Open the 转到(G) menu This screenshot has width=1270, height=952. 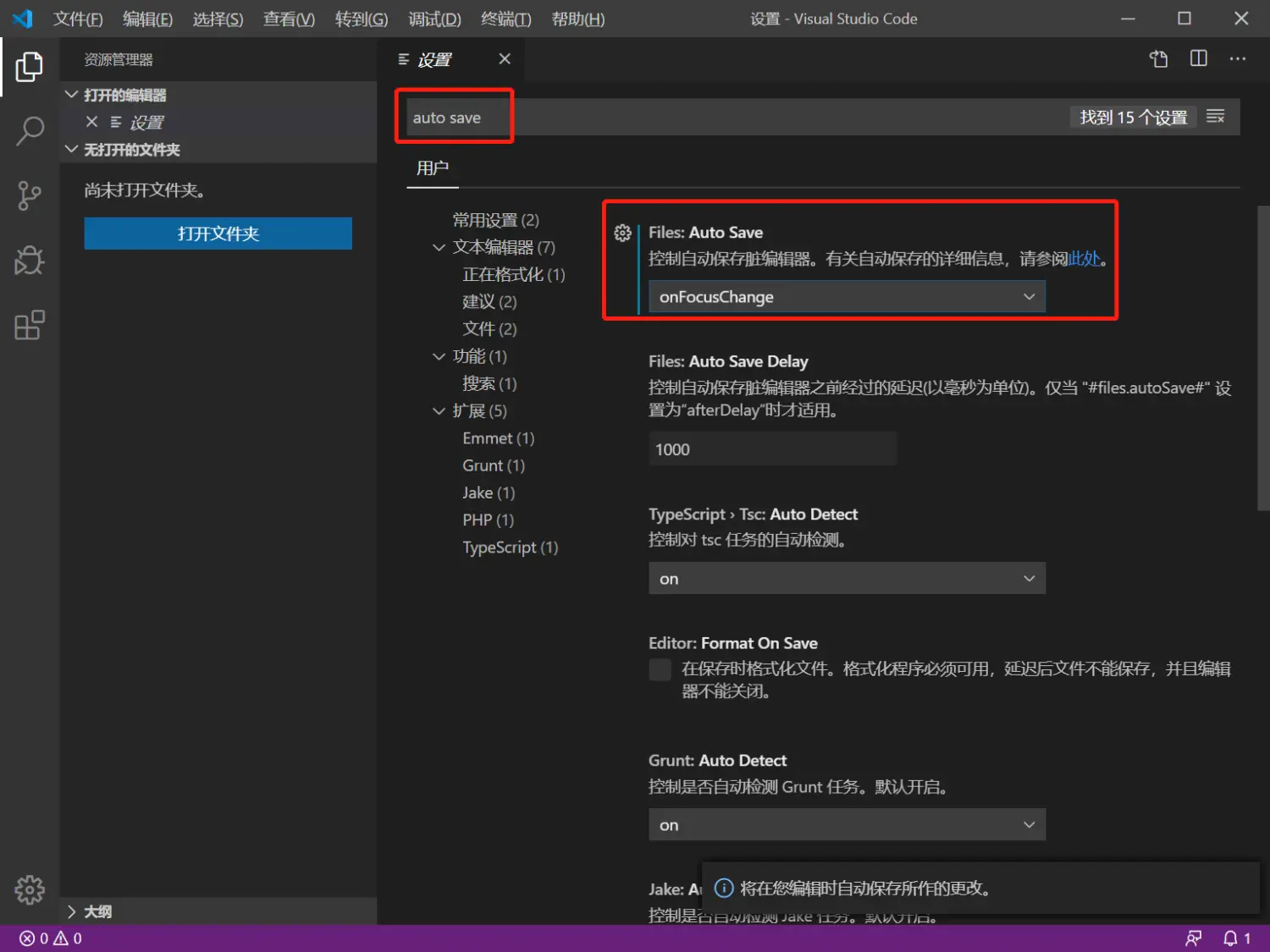362,19
